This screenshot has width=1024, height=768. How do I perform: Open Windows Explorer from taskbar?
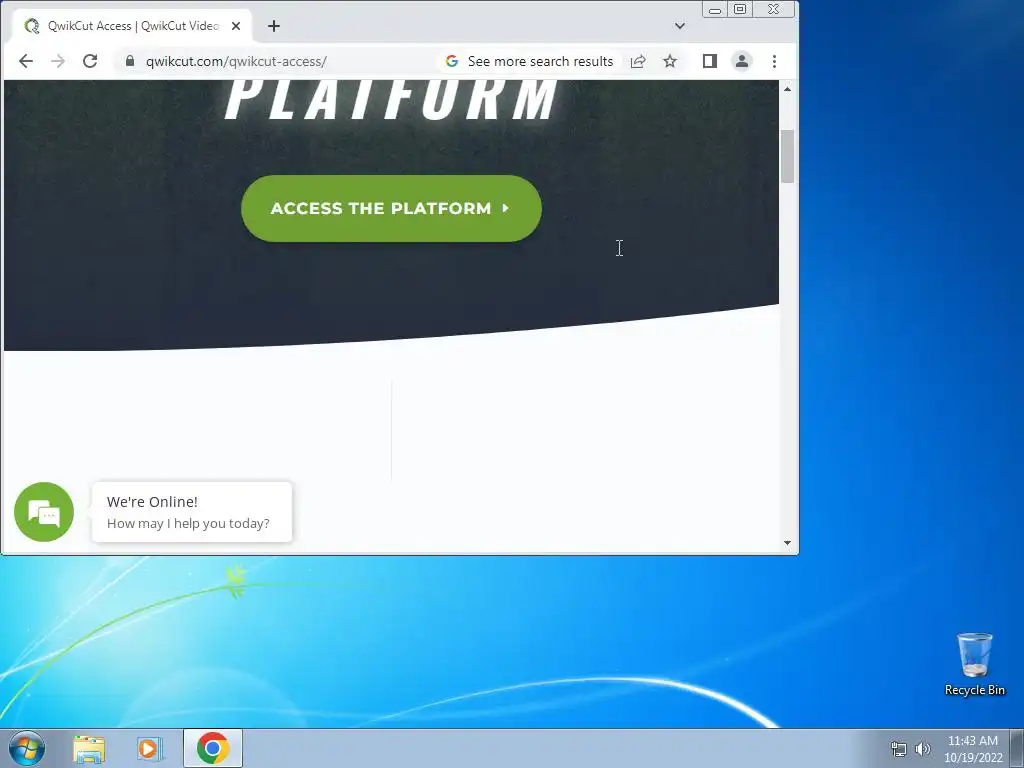point(89,749)
